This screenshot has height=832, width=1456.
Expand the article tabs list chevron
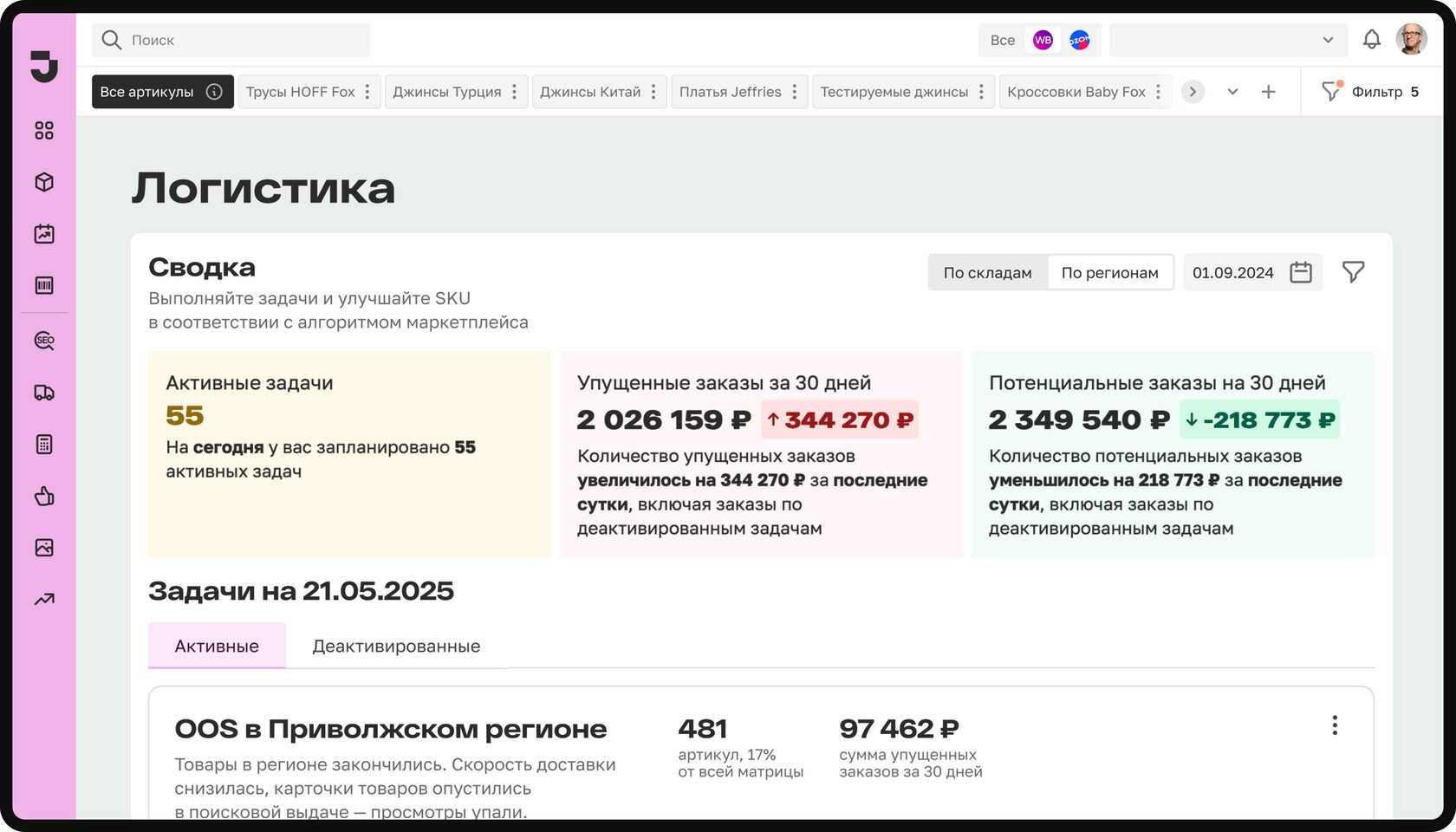1232,92
